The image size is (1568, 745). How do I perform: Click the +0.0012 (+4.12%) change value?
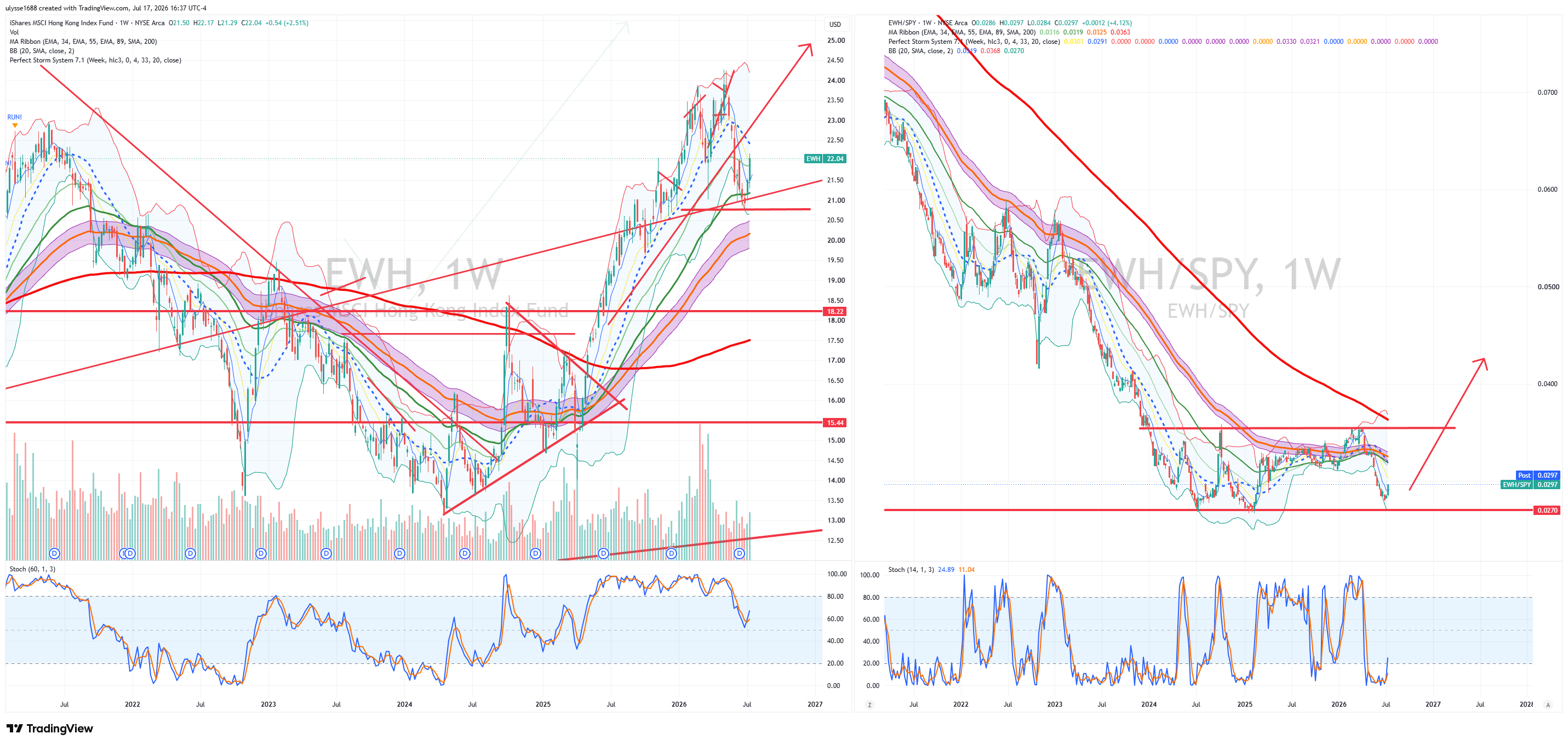click(x=1107, y=23)
